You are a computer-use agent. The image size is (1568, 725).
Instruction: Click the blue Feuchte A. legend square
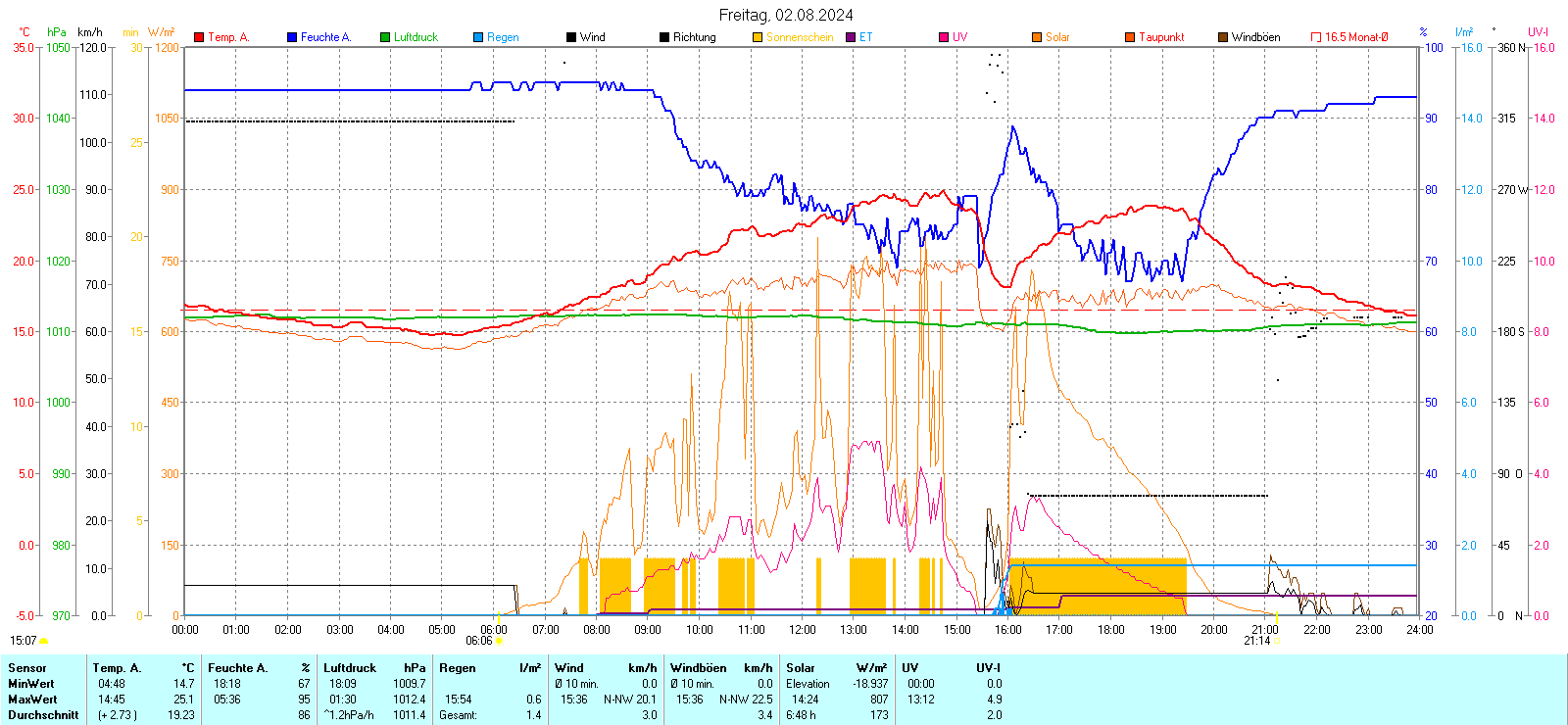(x=292, y=37)
